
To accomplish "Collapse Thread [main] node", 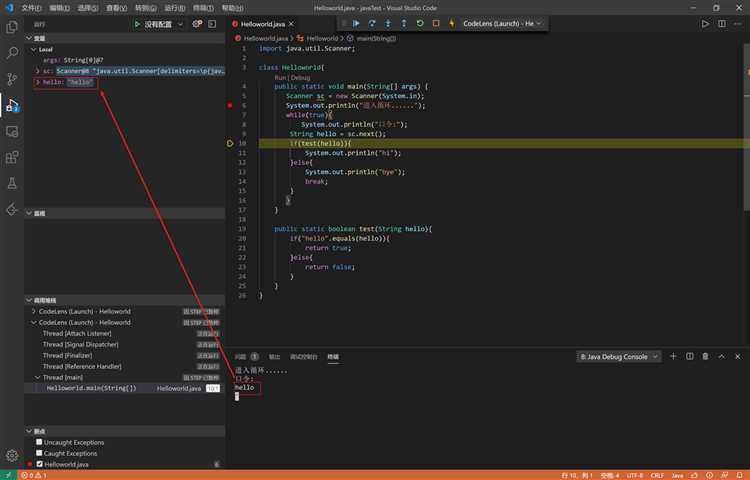I will 38,377.
